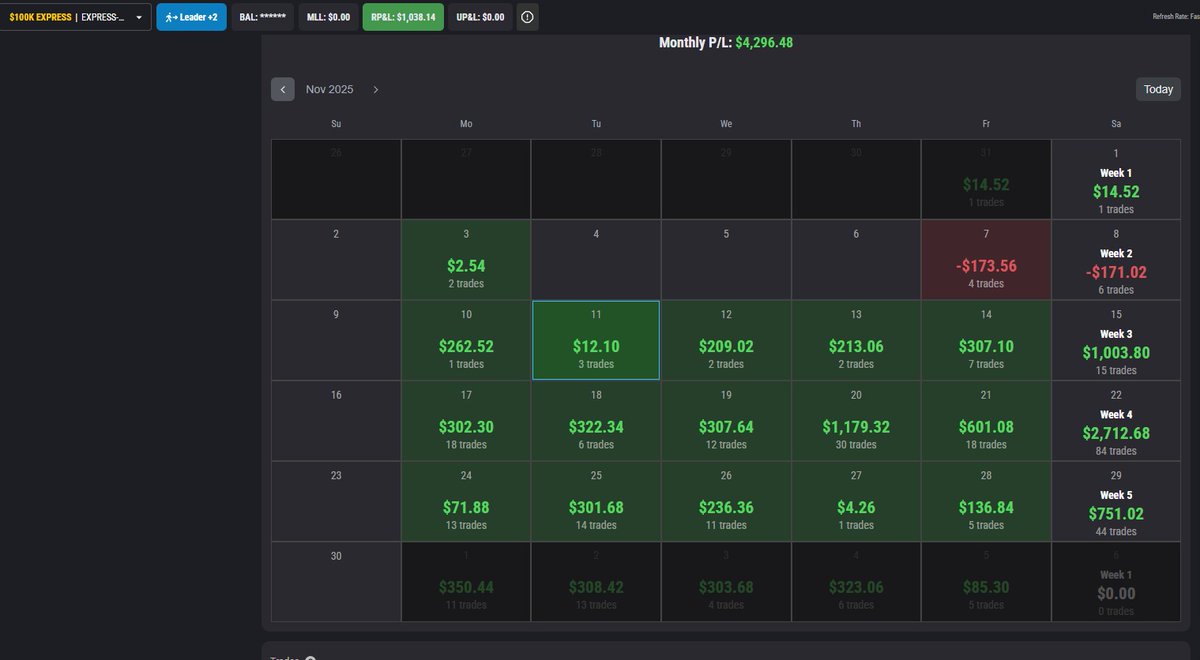
Task: Select November 10 cell showing $262.52
Action: (466, 340)
